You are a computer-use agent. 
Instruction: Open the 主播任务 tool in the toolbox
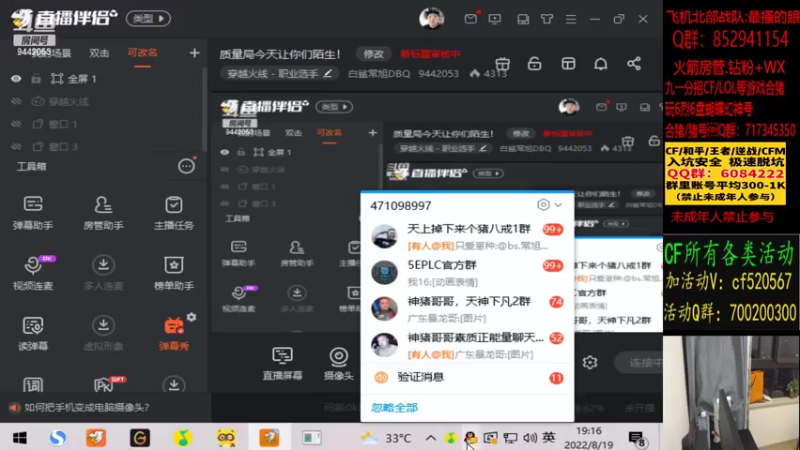point(173,212)
